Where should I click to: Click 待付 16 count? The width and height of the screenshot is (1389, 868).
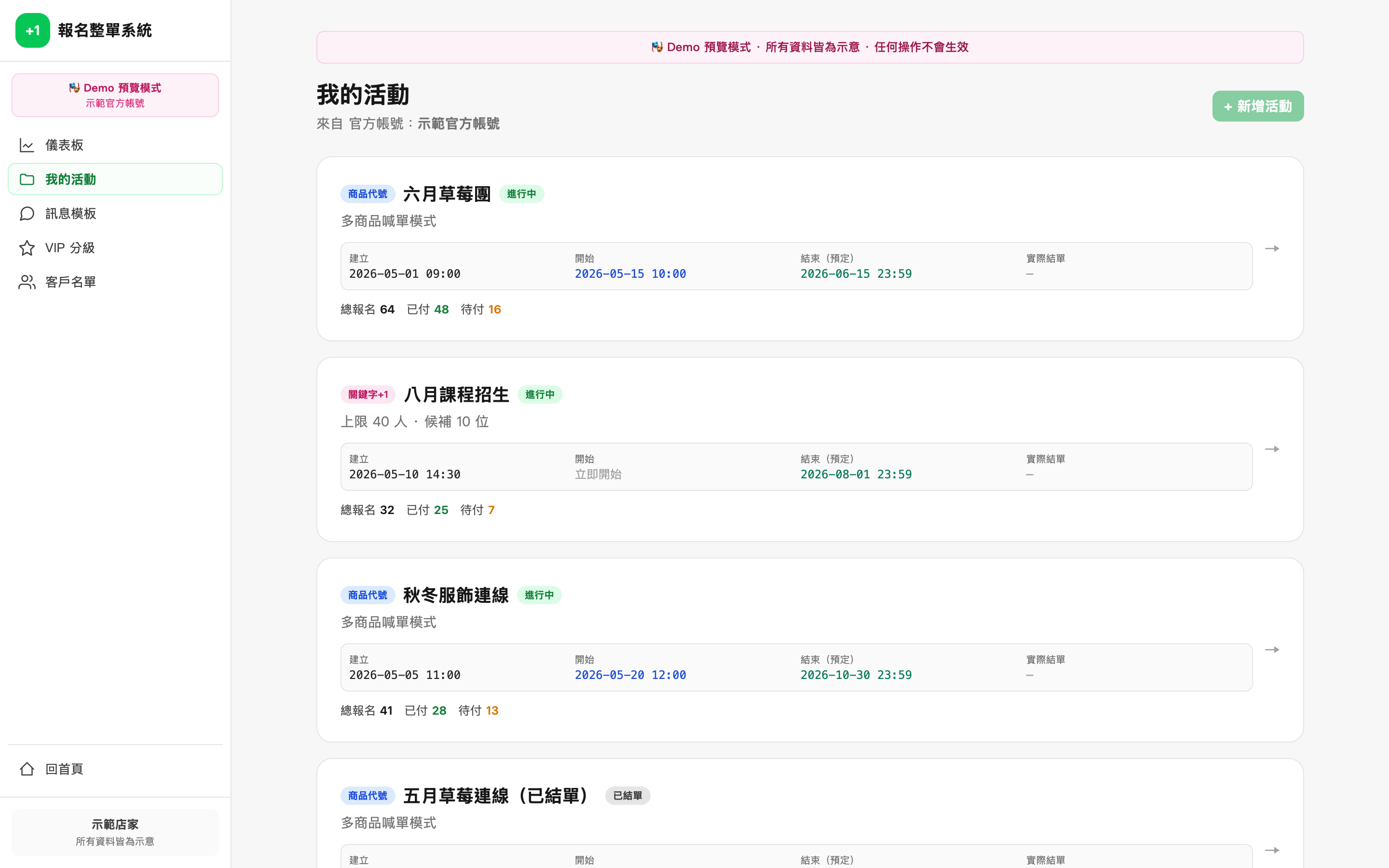(481, 310)
